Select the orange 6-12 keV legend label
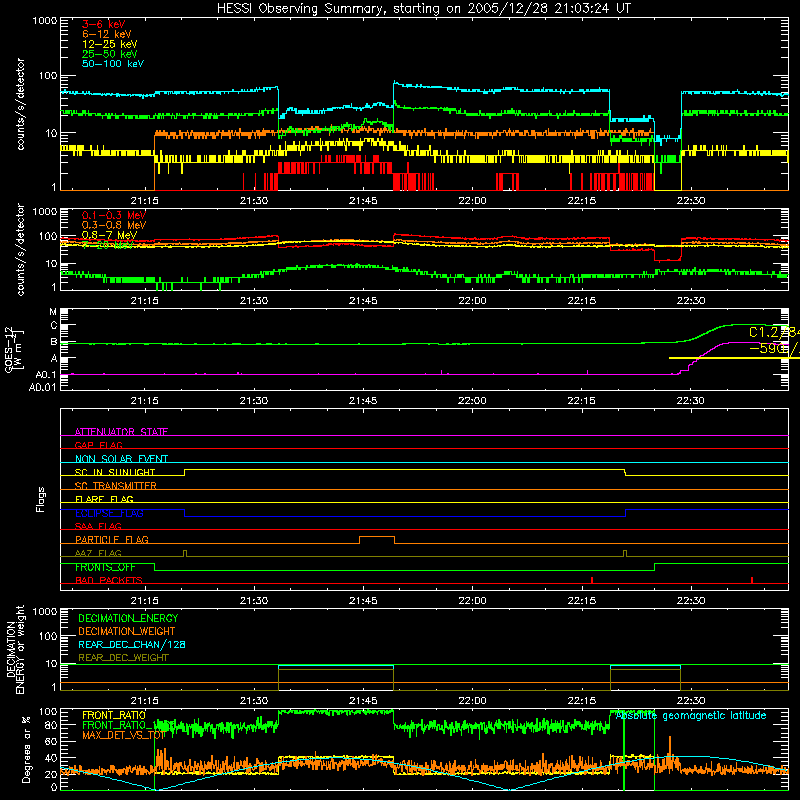Viewport: 800px width, 800px height. click(107, 34)
